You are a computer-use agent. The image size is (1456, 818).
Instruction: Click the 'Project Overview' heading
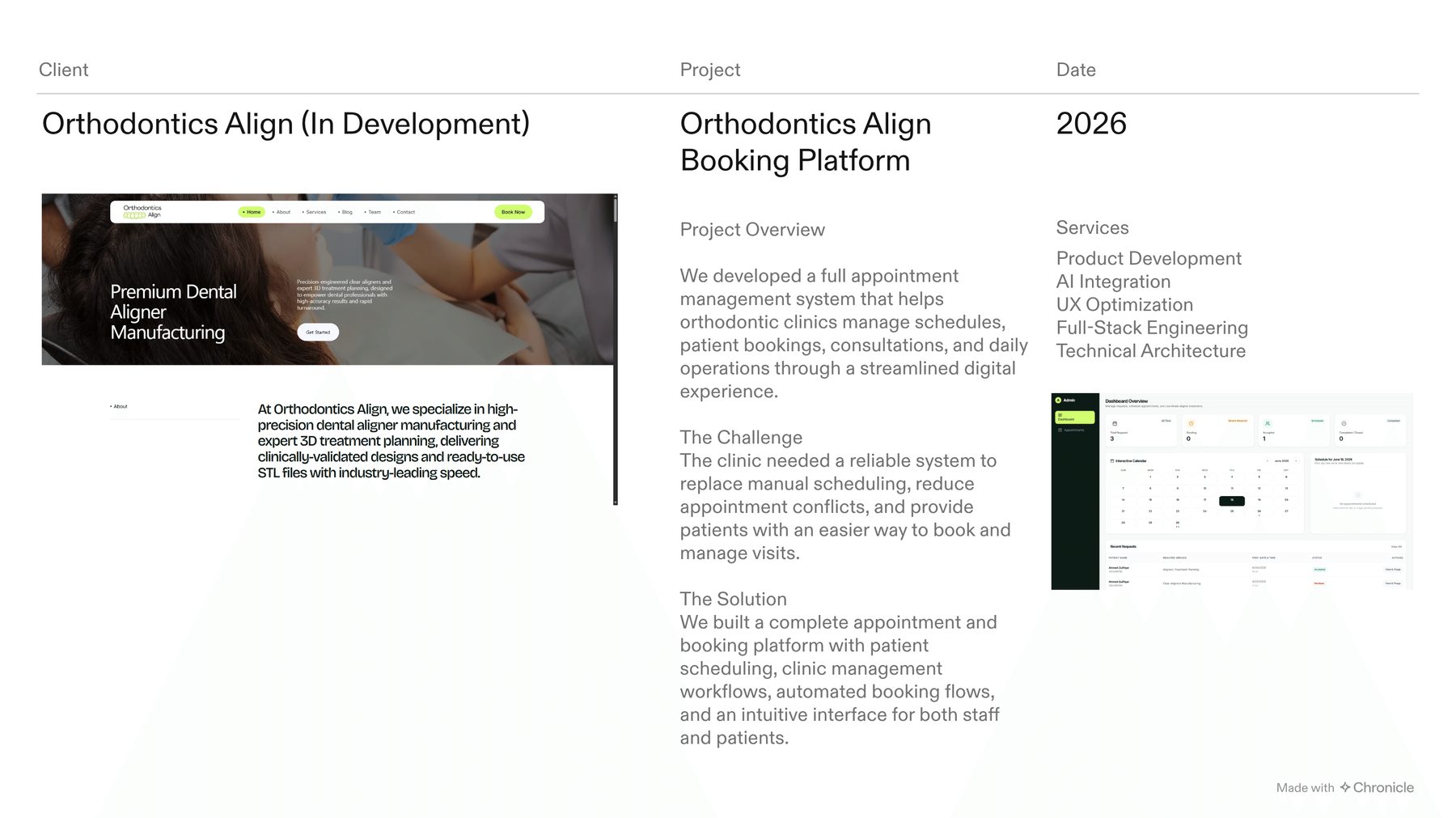click(752, 230)
